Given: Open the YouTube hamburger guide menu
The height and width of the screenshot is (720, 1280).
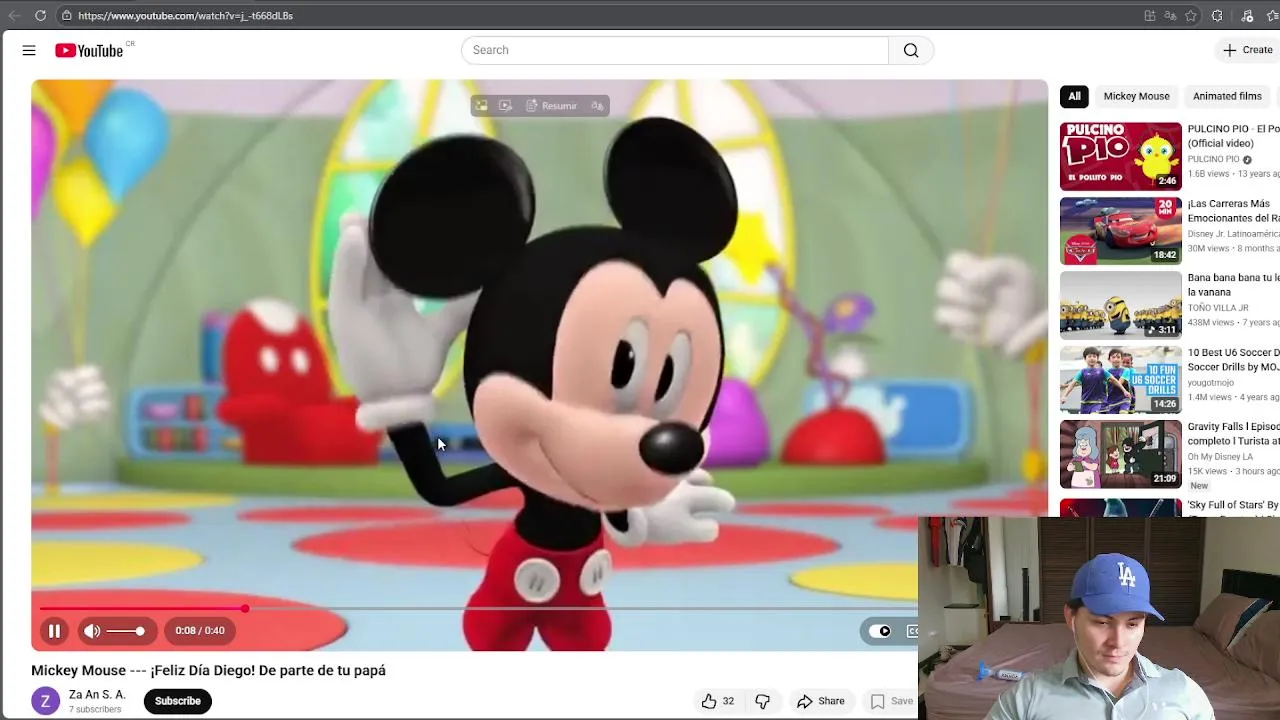Looking at the screenshot, I should click(x=29, y=50).
